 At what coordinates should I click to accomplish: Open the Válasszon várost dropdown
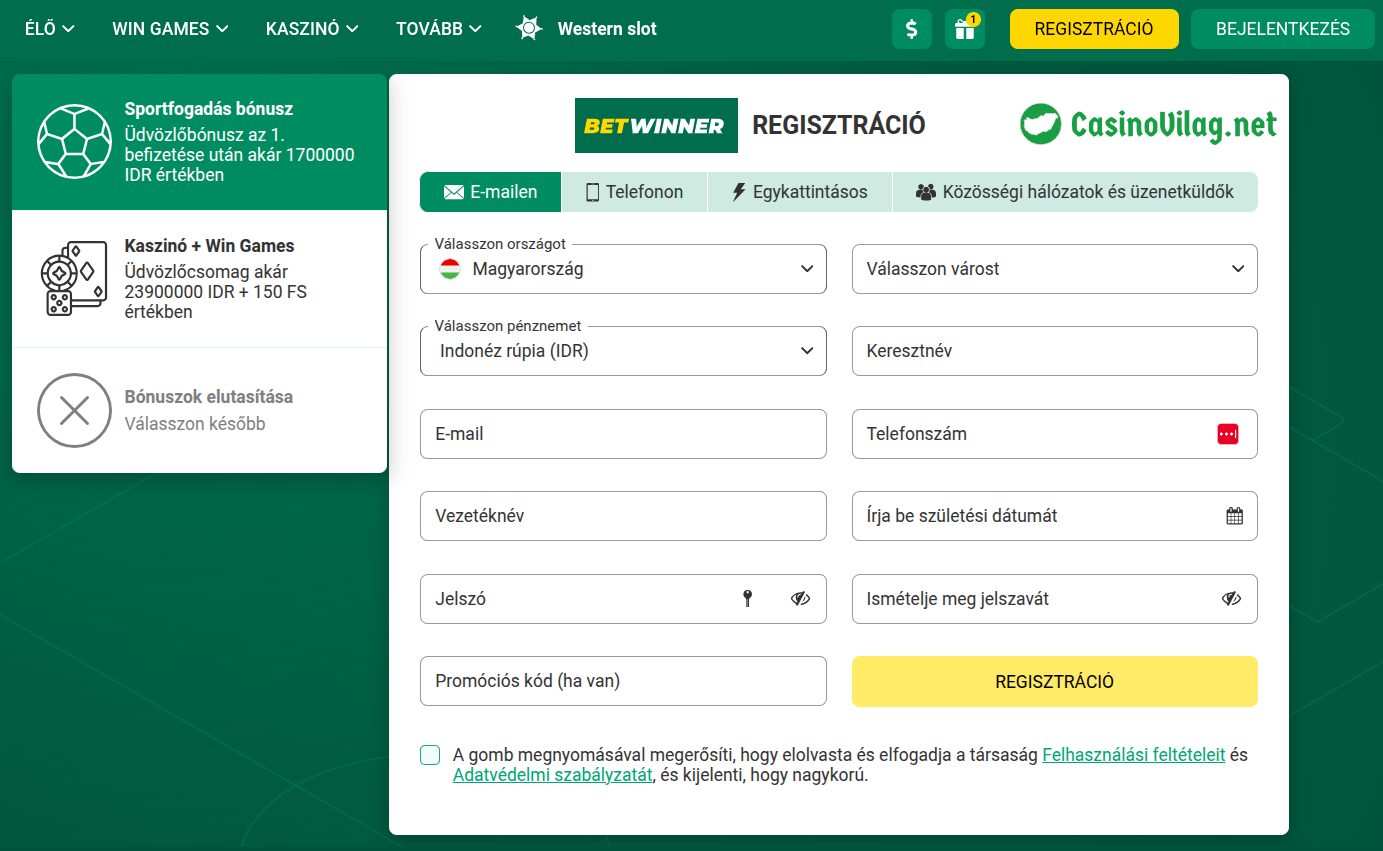pos(1055,269)
